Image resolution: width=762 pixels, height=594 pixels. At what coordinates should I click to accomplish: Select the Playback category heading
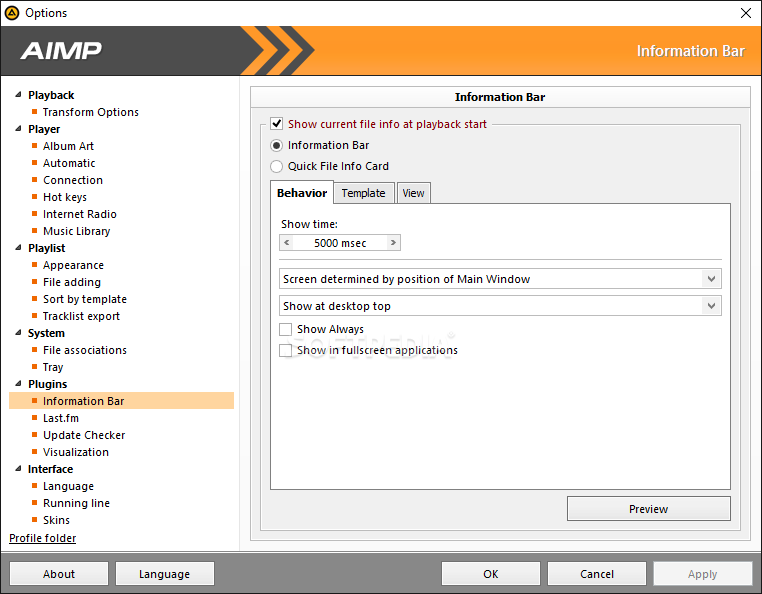click(x=51, y=95)
